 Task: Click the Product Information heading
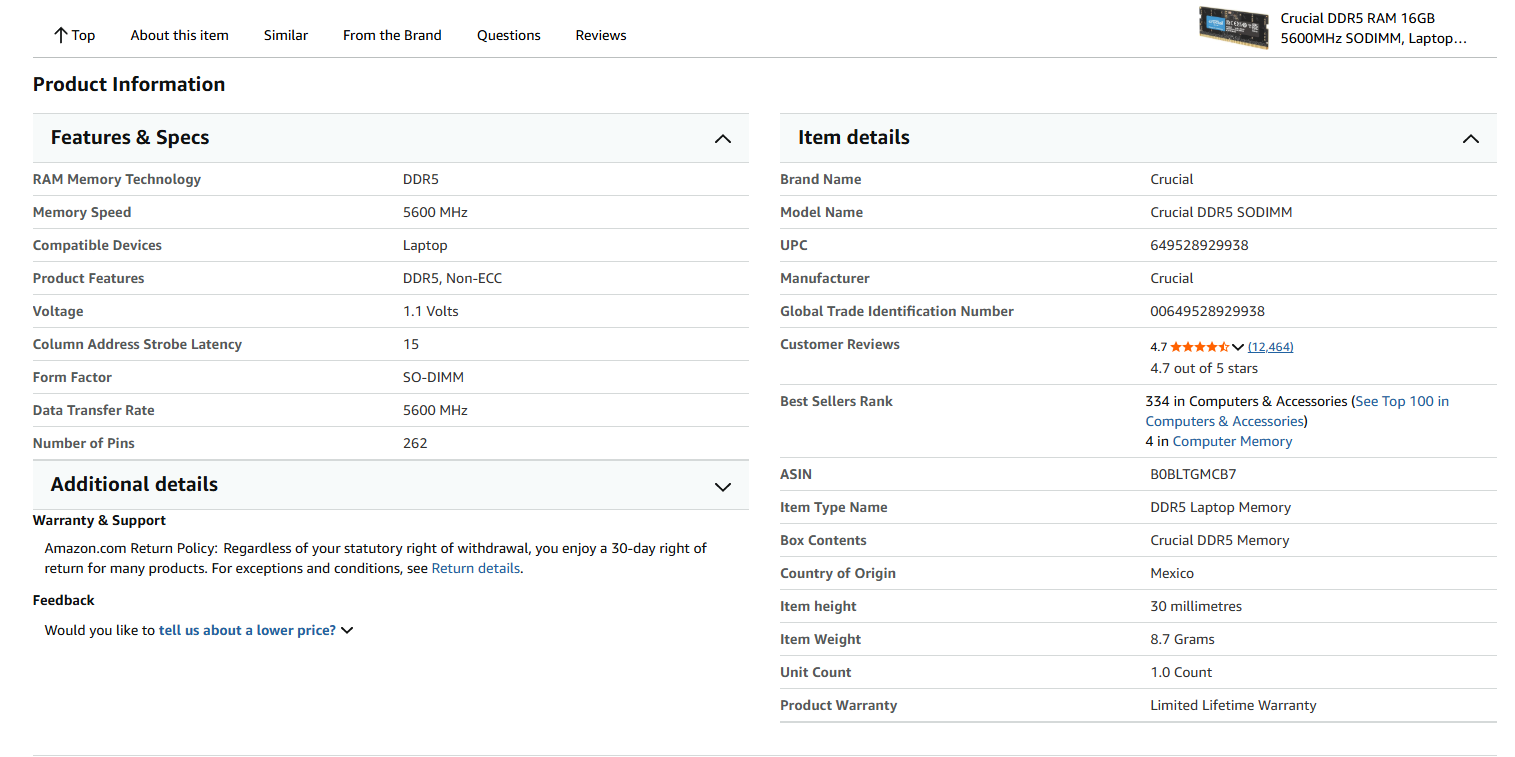pos(129,84)
